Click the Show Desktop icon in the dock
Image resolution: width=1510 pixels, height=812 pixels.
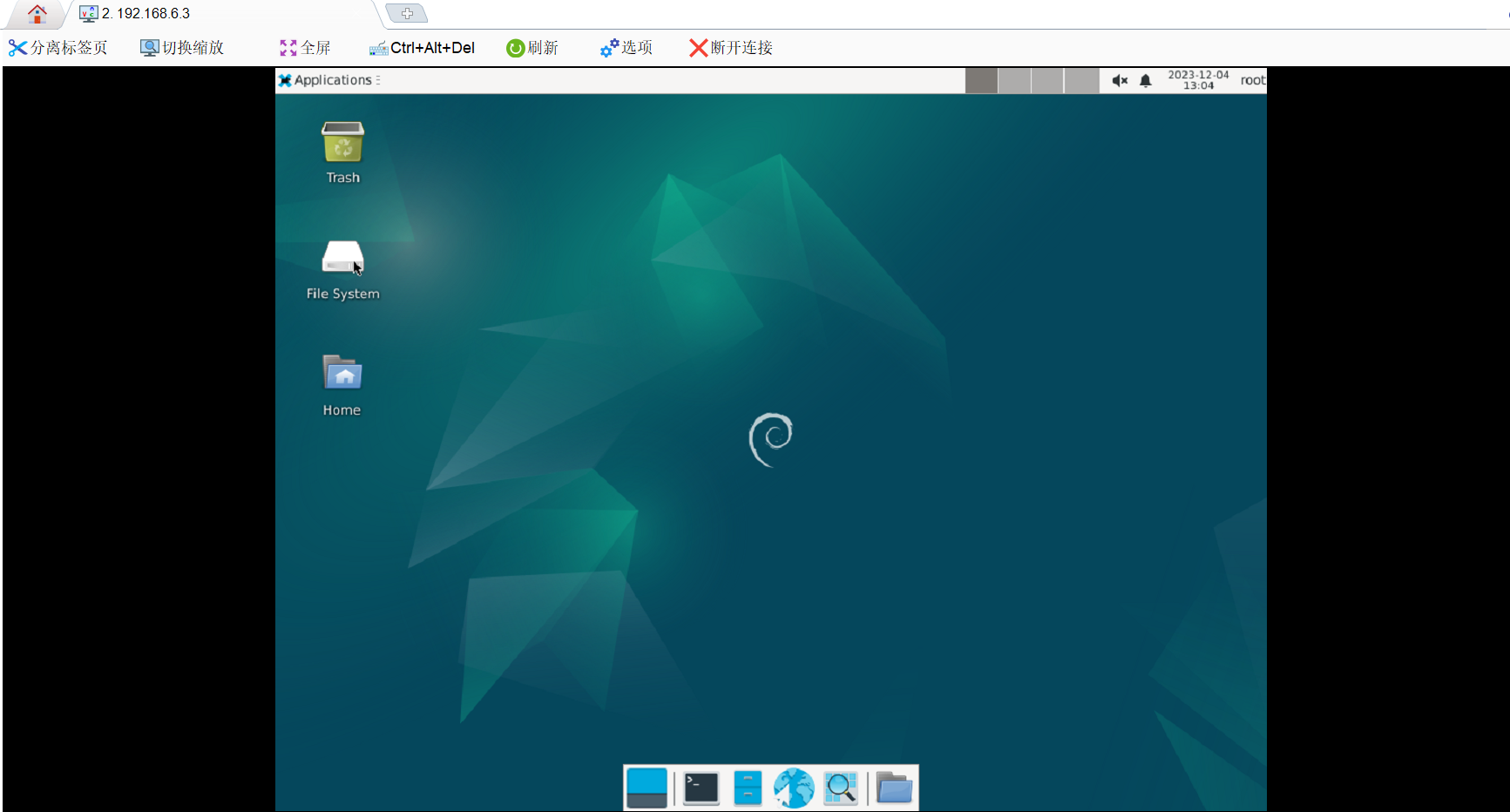647,788
